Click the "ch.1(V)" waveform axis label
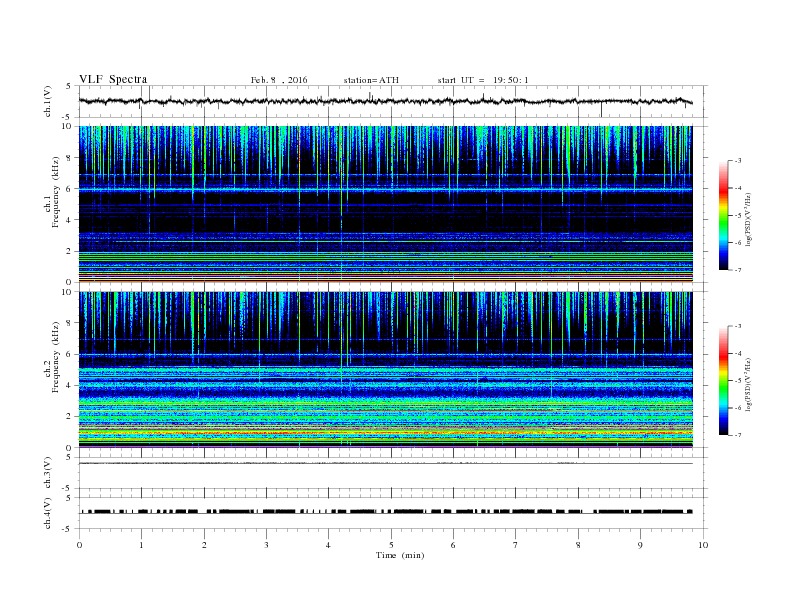The height and width of the screenshot is (612, 792). coord(48,101)
